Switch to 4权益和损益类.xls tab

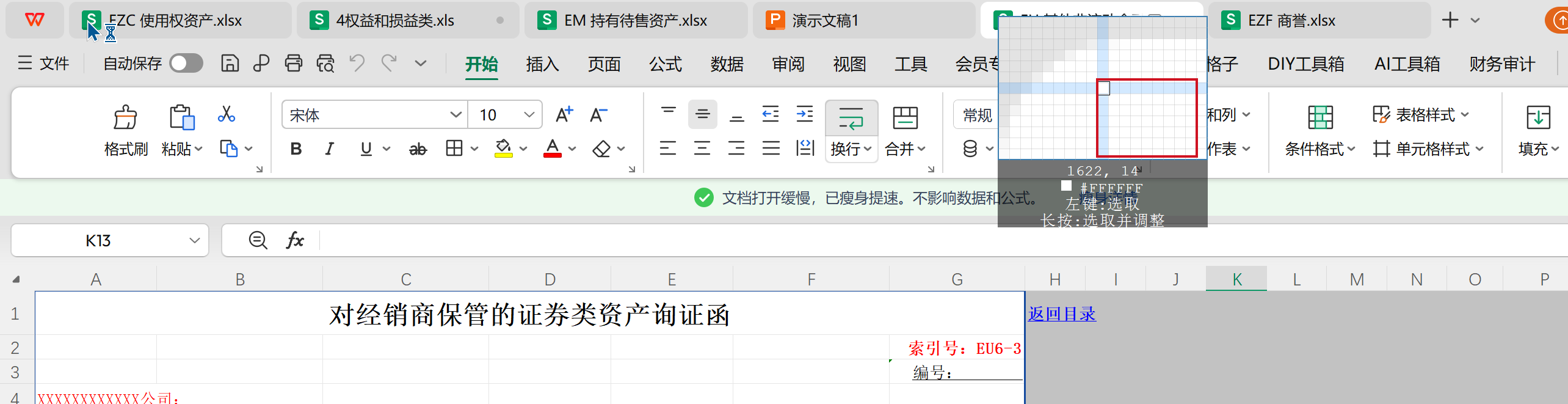407,20
